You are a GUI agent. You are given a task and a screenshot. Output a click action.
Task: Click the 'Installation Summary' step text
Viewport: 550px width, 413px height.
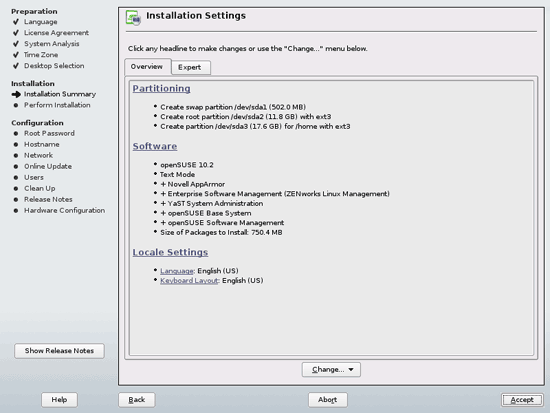click(x=60, y=94)
